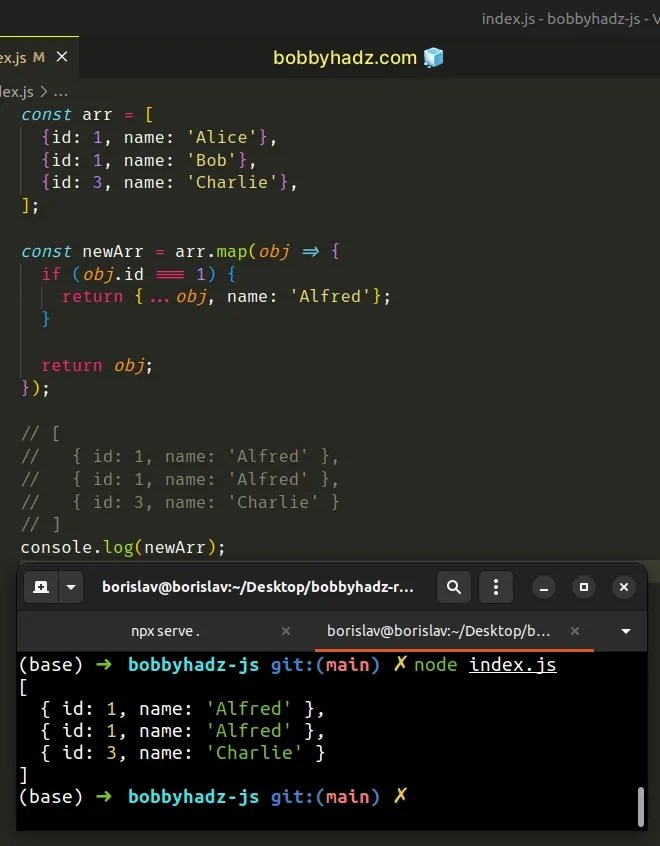Expand the terminal tab list dropdown
660x846 pixels.
pyautogui.click(x=626, y=631)
